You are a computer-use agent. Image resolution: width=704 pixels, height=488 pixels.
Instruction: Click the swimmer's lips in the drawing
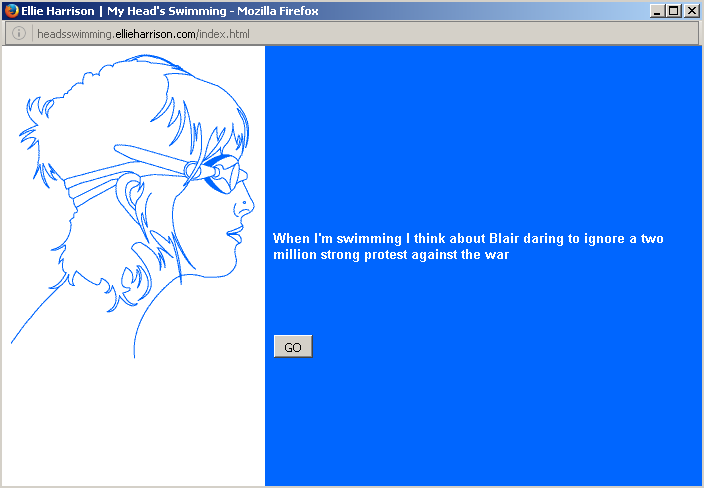[236, 235]
